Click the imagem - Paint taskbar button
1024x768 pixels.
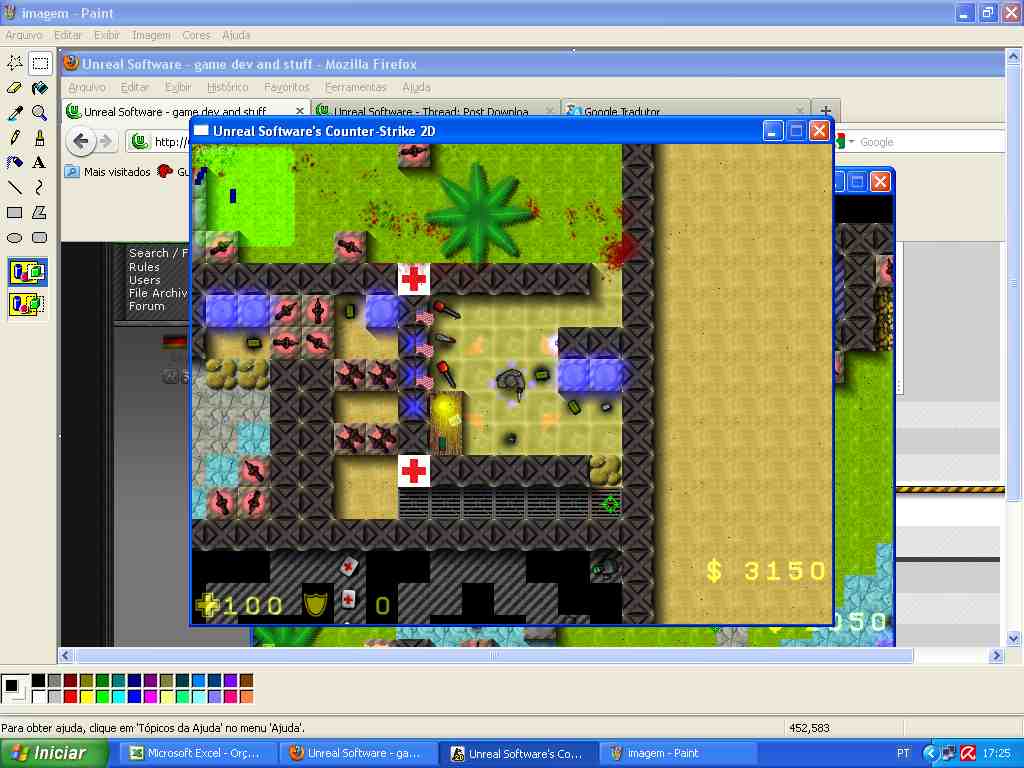coord(677,754)
